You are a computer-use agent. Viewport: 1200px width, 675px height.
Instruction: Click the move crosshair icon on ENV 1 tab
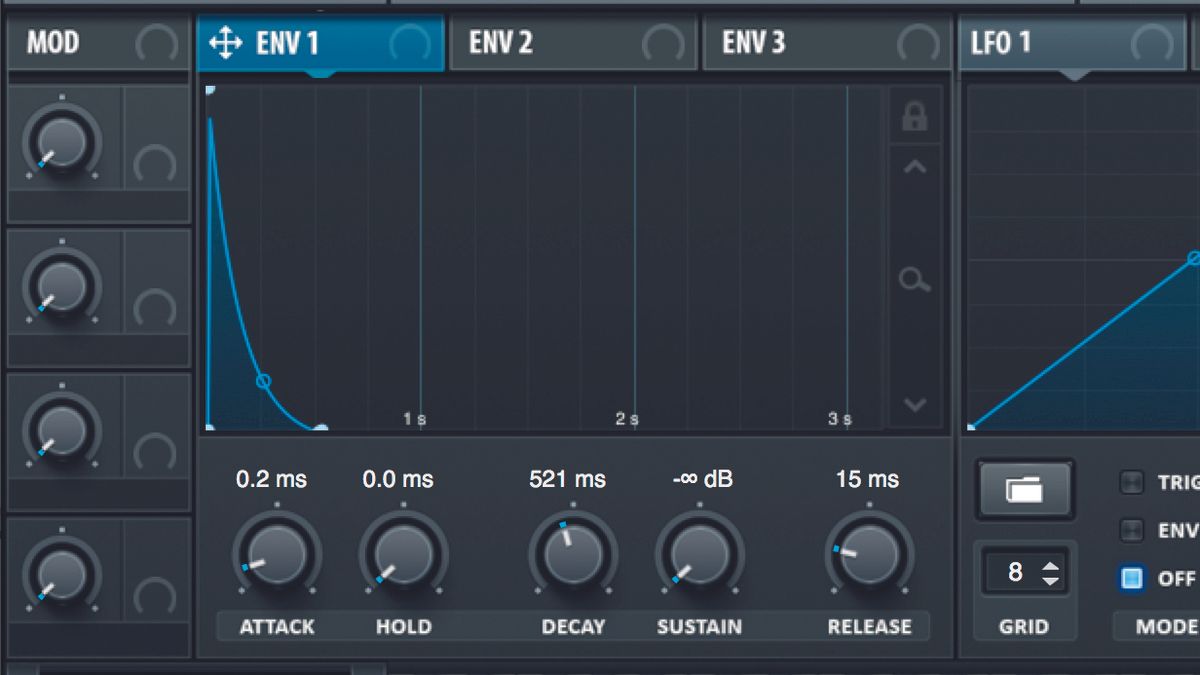(x=228, y=42)
